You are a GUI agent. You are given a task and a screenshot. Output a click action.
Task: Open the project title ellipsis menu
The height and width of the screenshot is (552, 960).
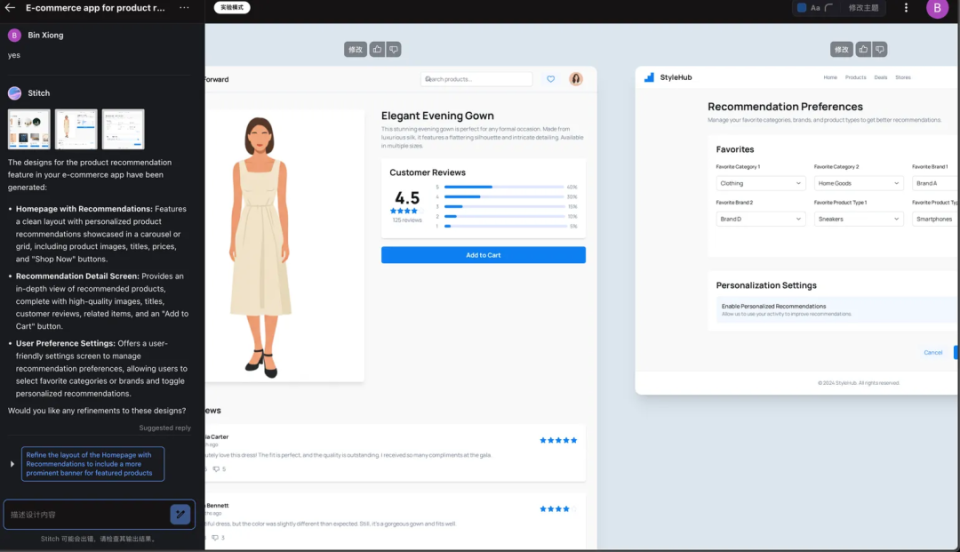tap(184, 8)
